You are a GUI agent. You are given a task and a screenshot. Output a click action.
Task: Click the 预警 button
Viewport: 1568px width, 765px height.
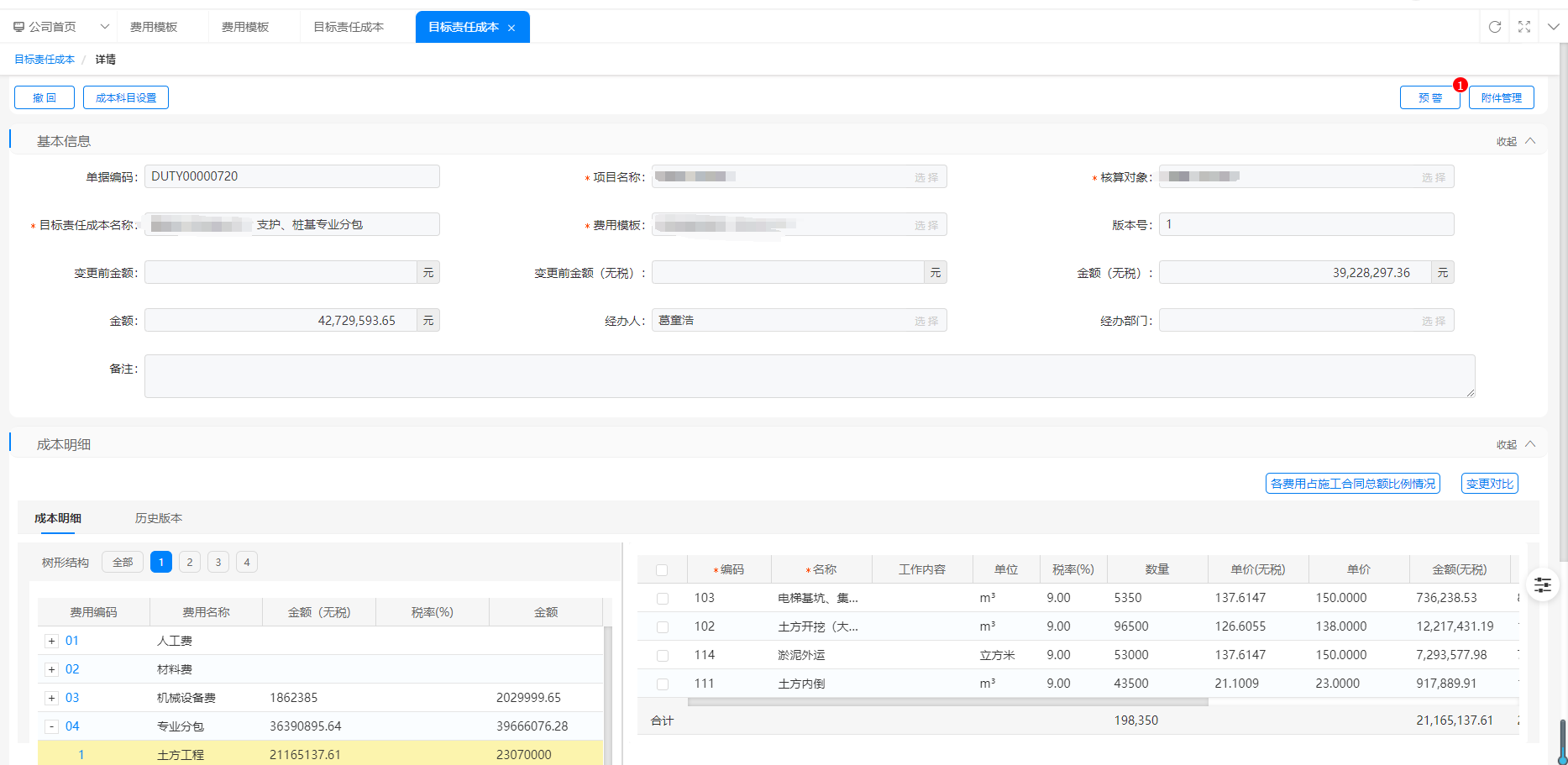[x=1430, y=97]
